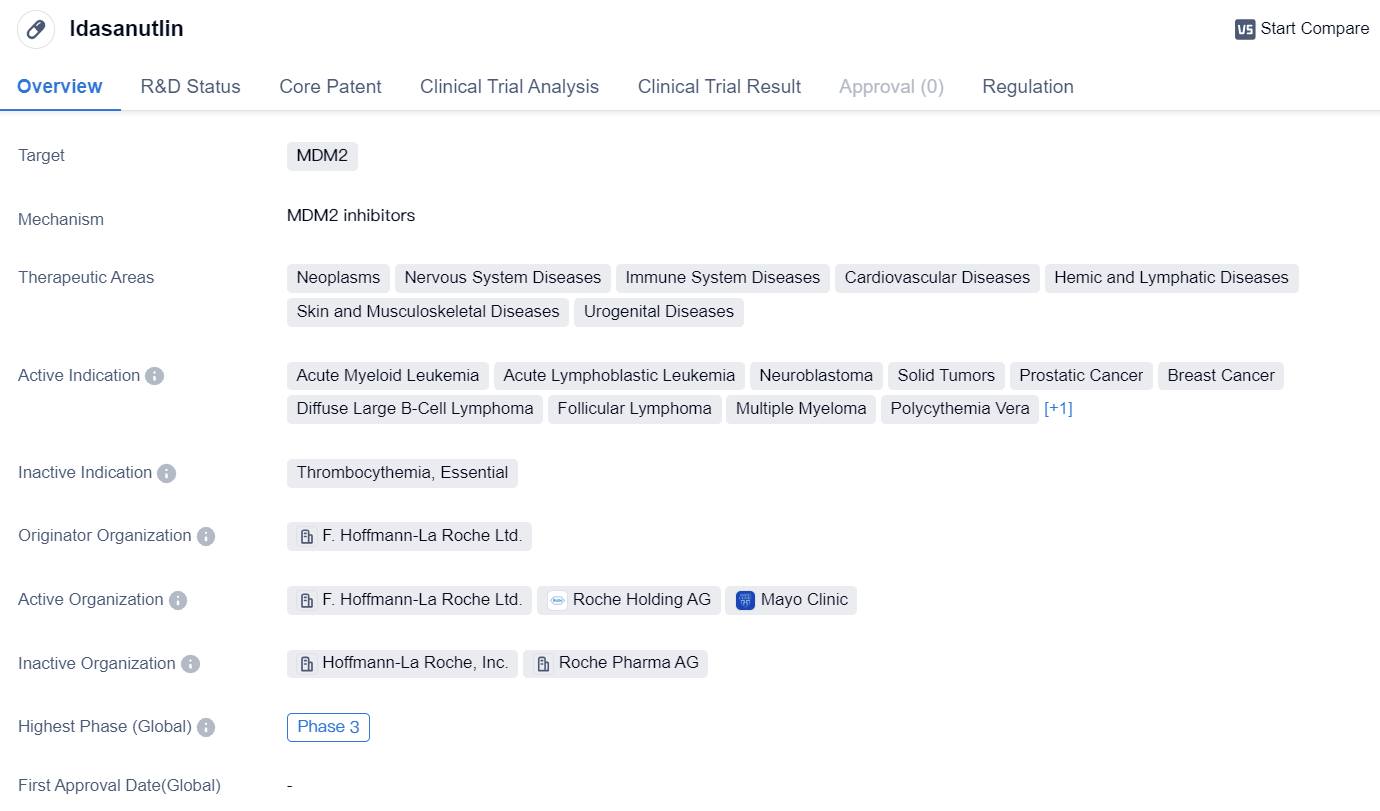Click the Phase 3 badge
The height and width of the screenshot is (811, 1380).
328,727
